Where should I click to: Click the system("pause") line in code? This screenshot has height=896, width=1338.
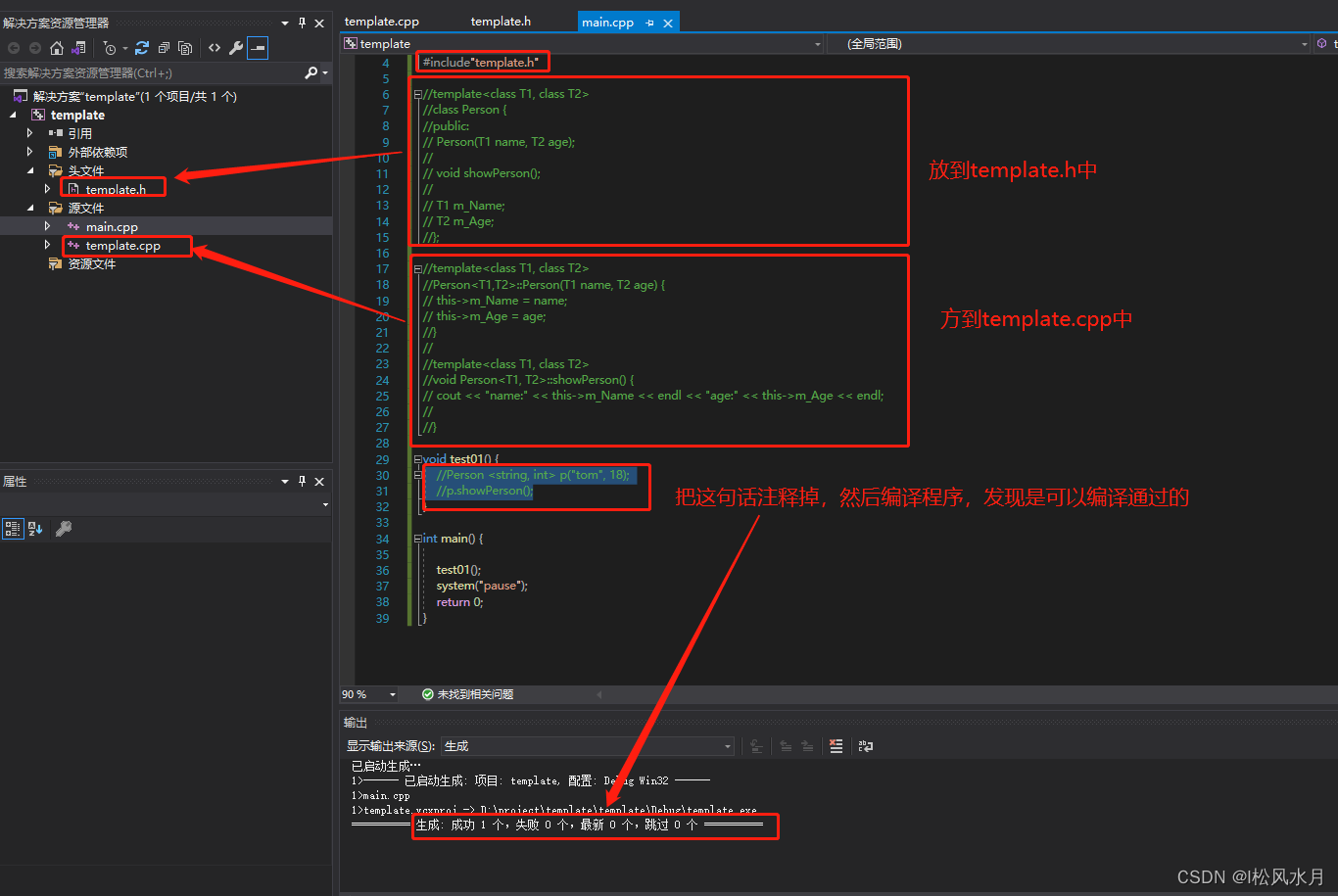(x=482, y=586)
